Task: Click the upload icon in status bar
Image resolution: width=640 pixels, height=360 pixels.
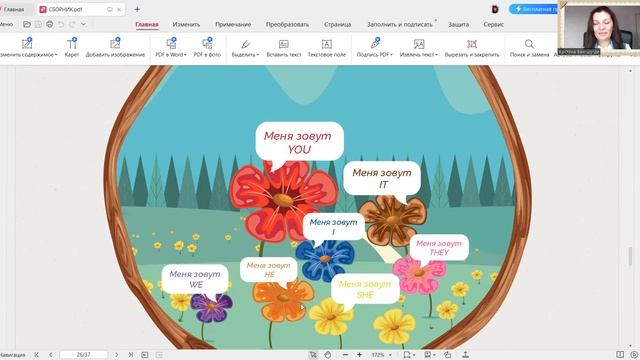Action: point(465,355)
